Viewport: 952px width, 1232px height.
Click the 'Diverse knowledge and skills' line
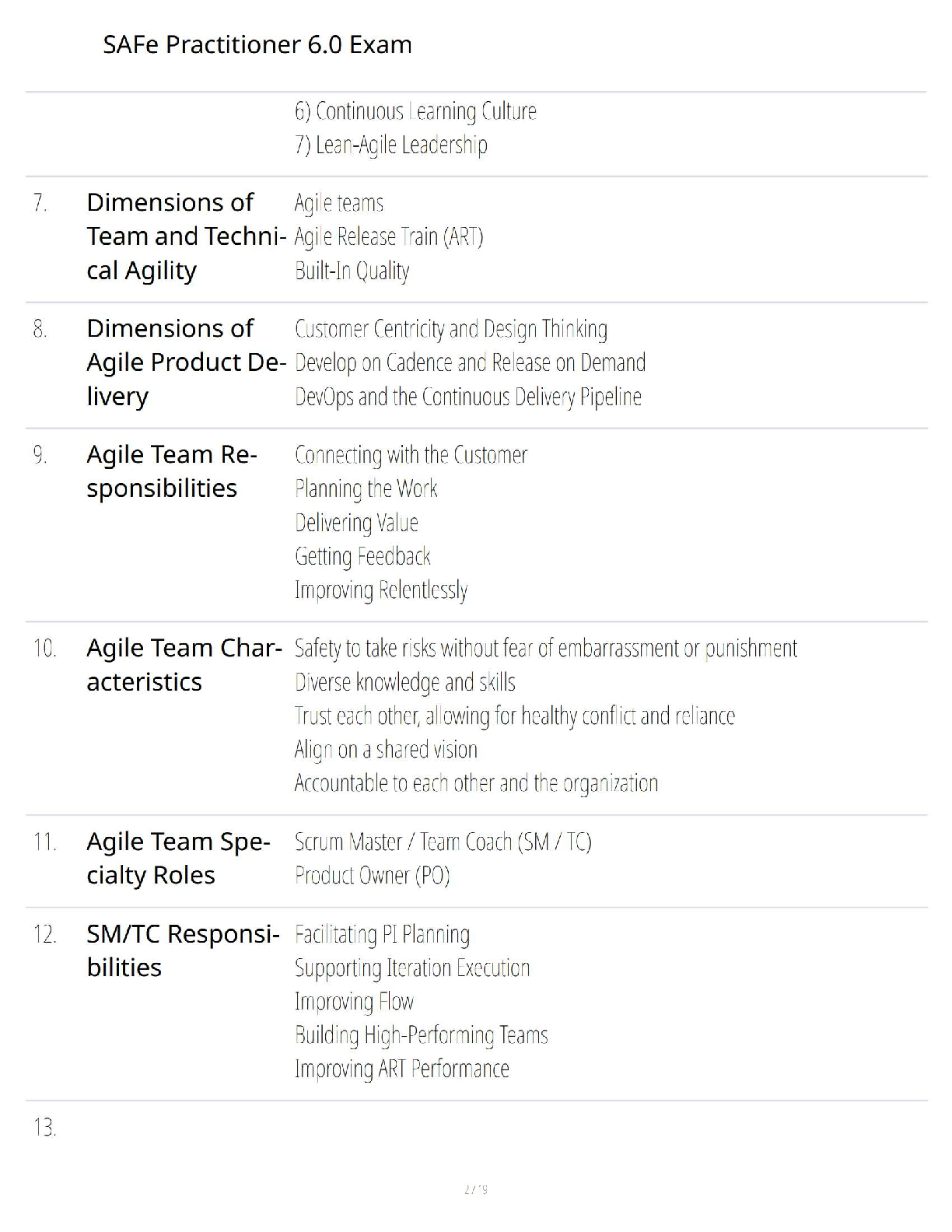click(x=404, y=682)
